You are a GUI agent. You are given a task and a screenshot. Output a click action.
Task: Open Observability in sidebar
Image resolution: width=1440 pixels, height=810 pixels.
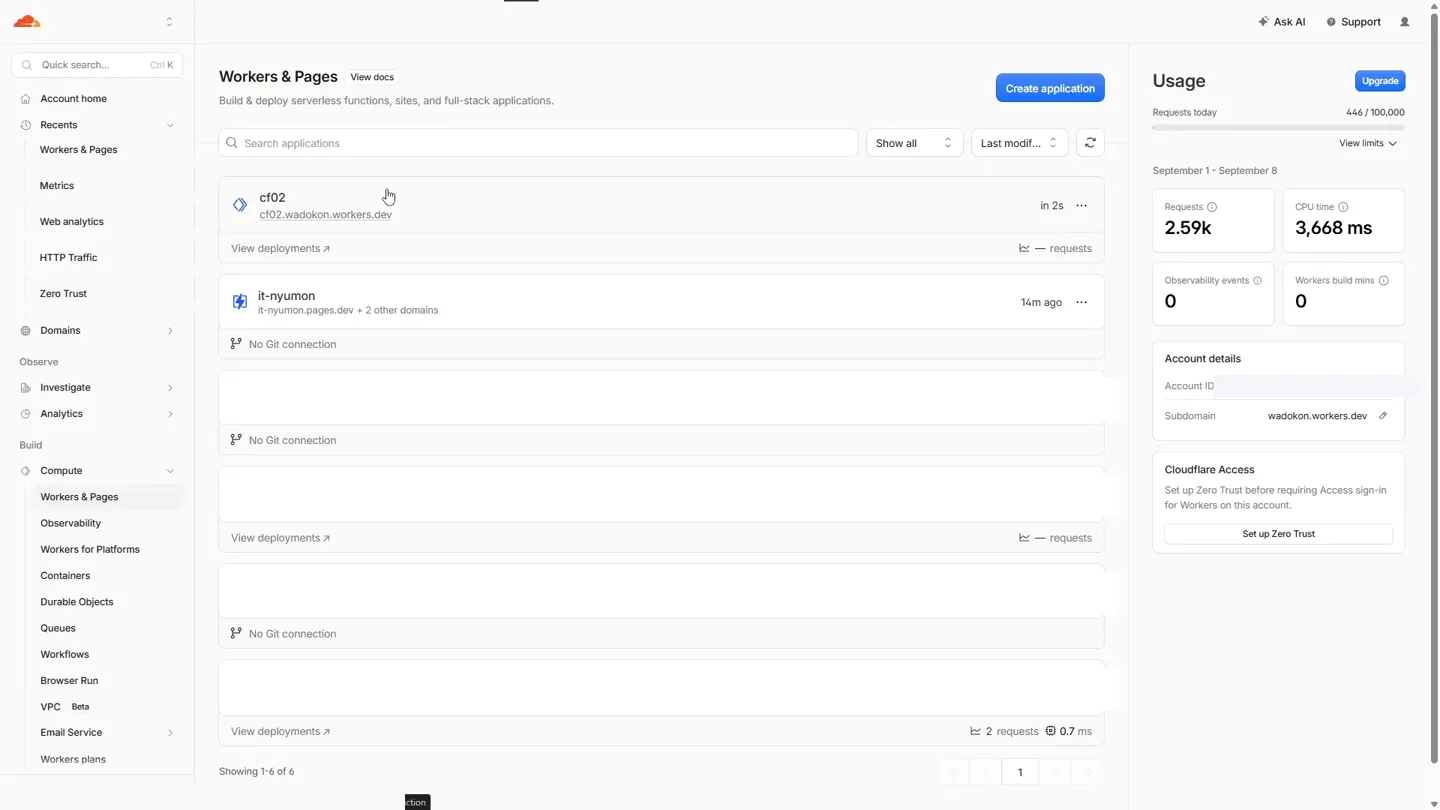coord(70,523)
